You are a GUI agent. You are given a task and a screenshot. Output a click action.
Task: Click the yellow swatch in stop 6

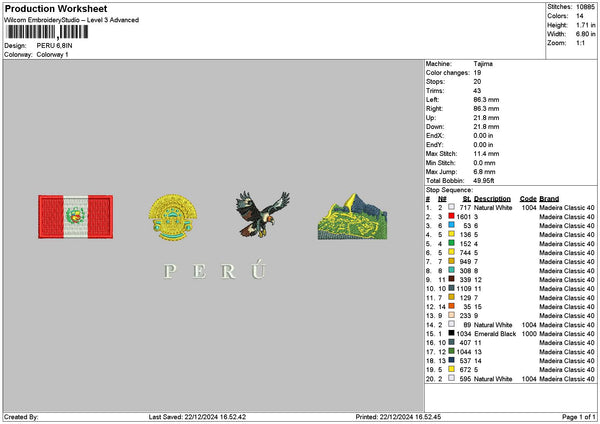tap(452, 252)
